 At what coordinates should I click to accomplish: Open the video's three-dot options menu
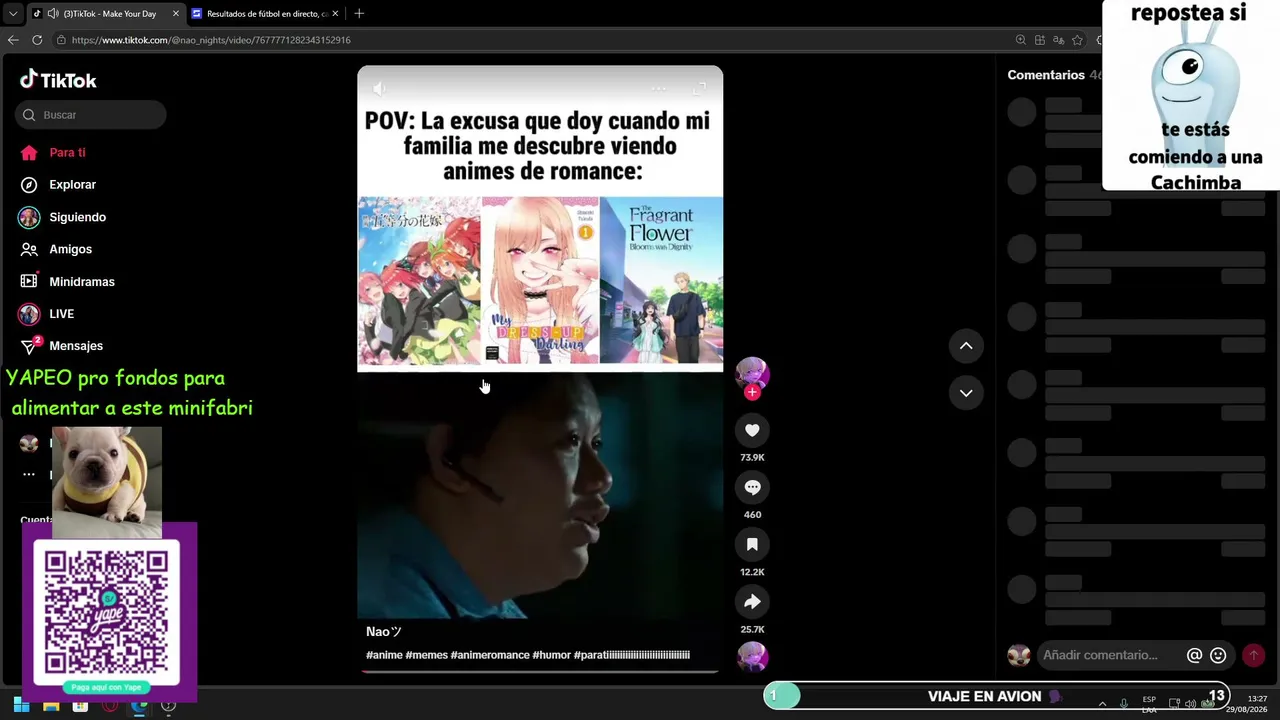point(659,89)
